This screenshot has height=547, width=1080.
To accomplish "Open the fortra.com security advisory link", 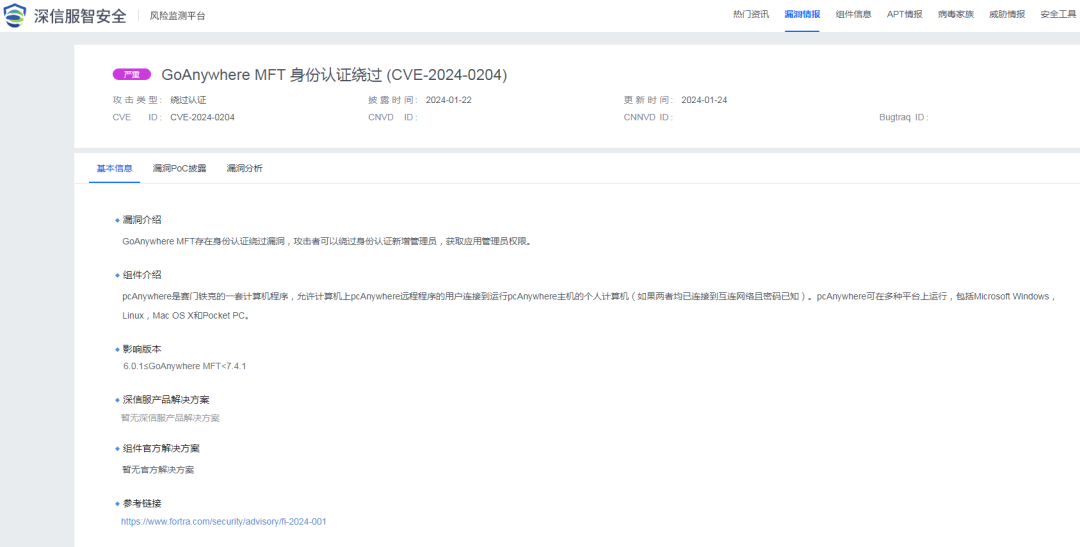I will point(224,522).
